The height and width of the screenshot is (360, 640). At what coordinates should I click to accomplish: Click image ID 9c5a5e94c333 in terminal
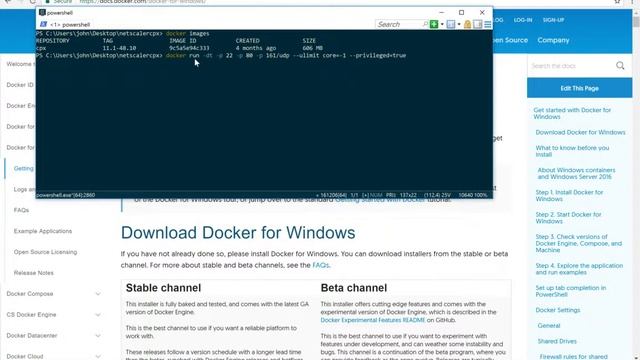[x=189, y=48]
